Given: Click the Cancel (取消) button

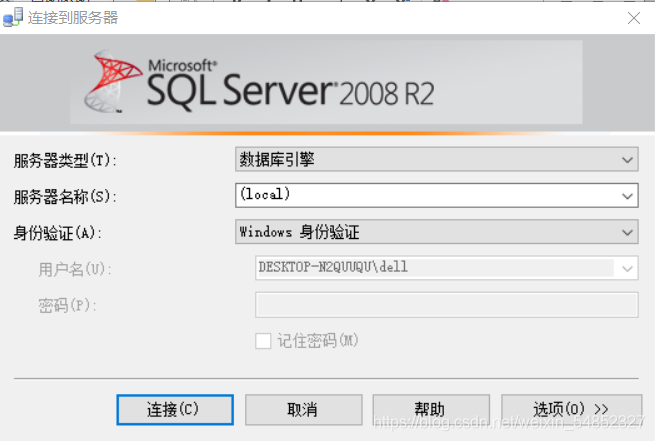Looking at the screenshot, I should 303,409.
